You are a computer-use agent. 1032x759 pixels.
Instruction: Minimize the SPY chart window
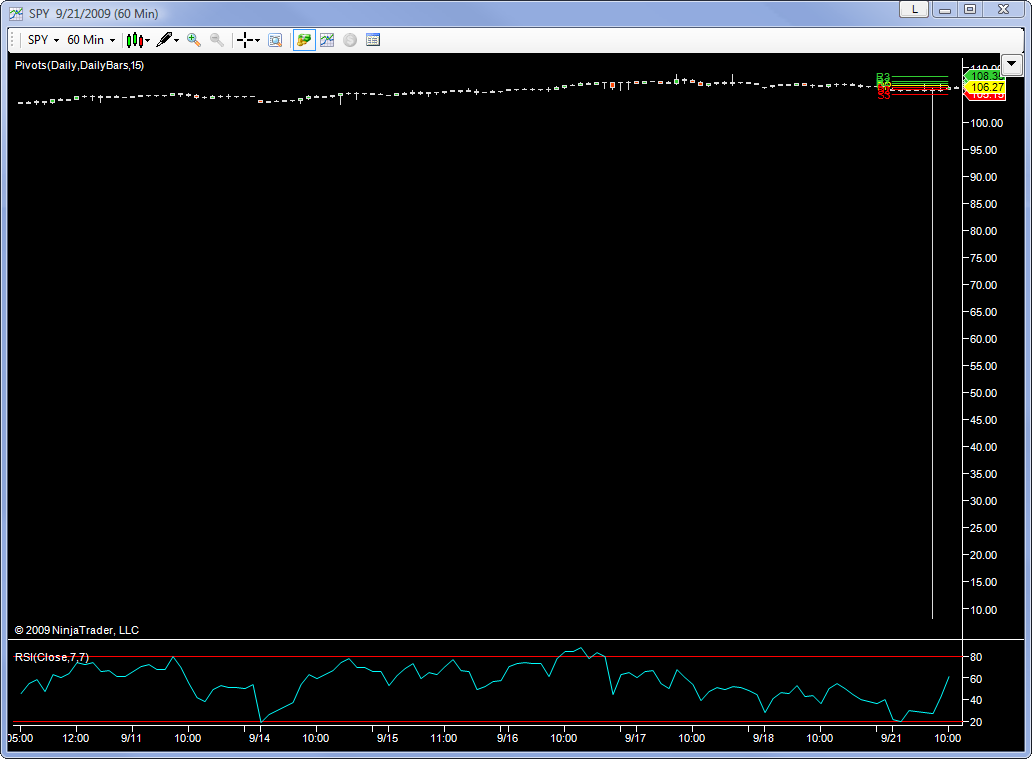(944, 9)
